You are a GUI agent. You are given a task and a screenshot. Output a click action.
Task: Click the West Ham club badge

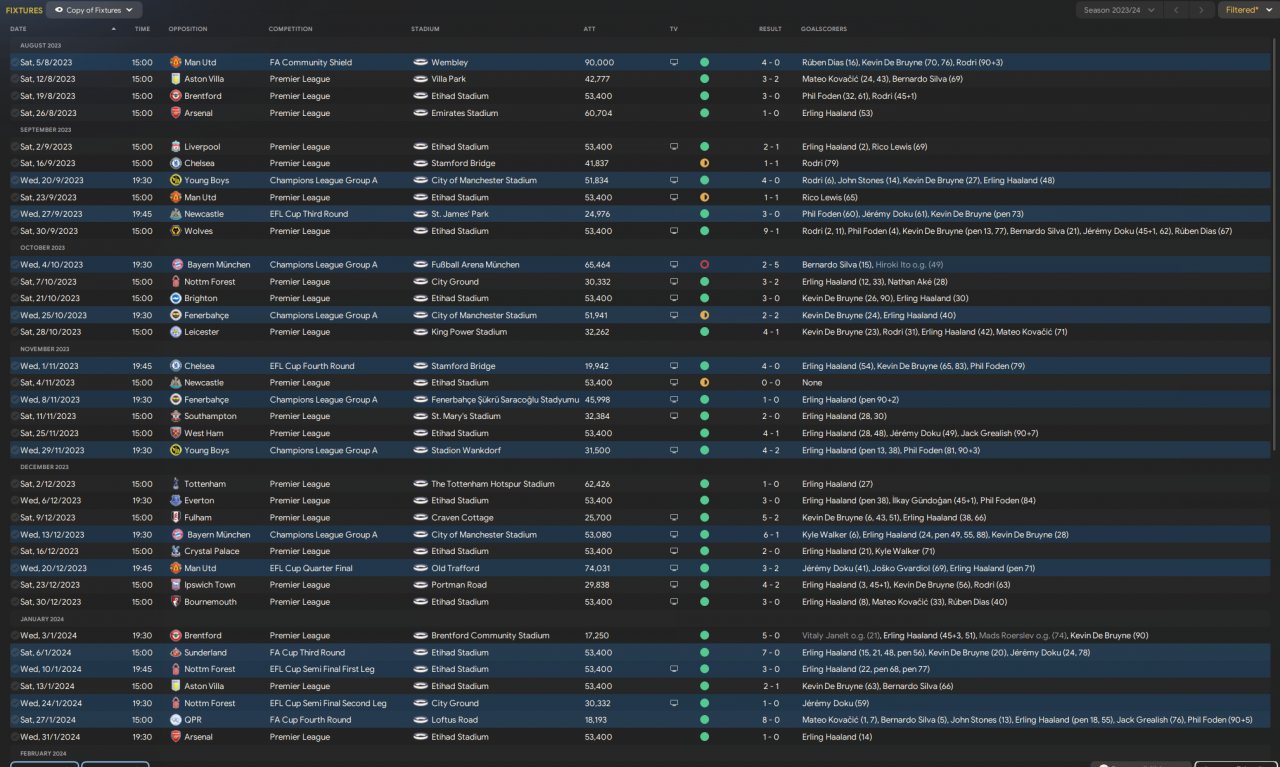(x=176, y=433)
